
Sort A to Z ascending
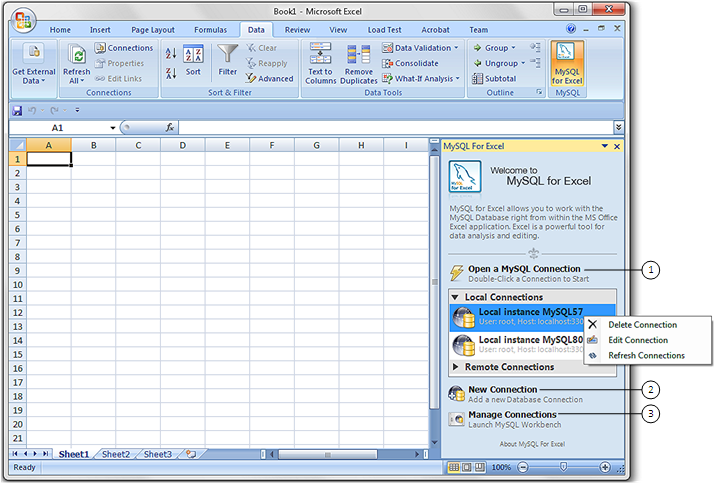pyautogui.click(x=171, y=53)
